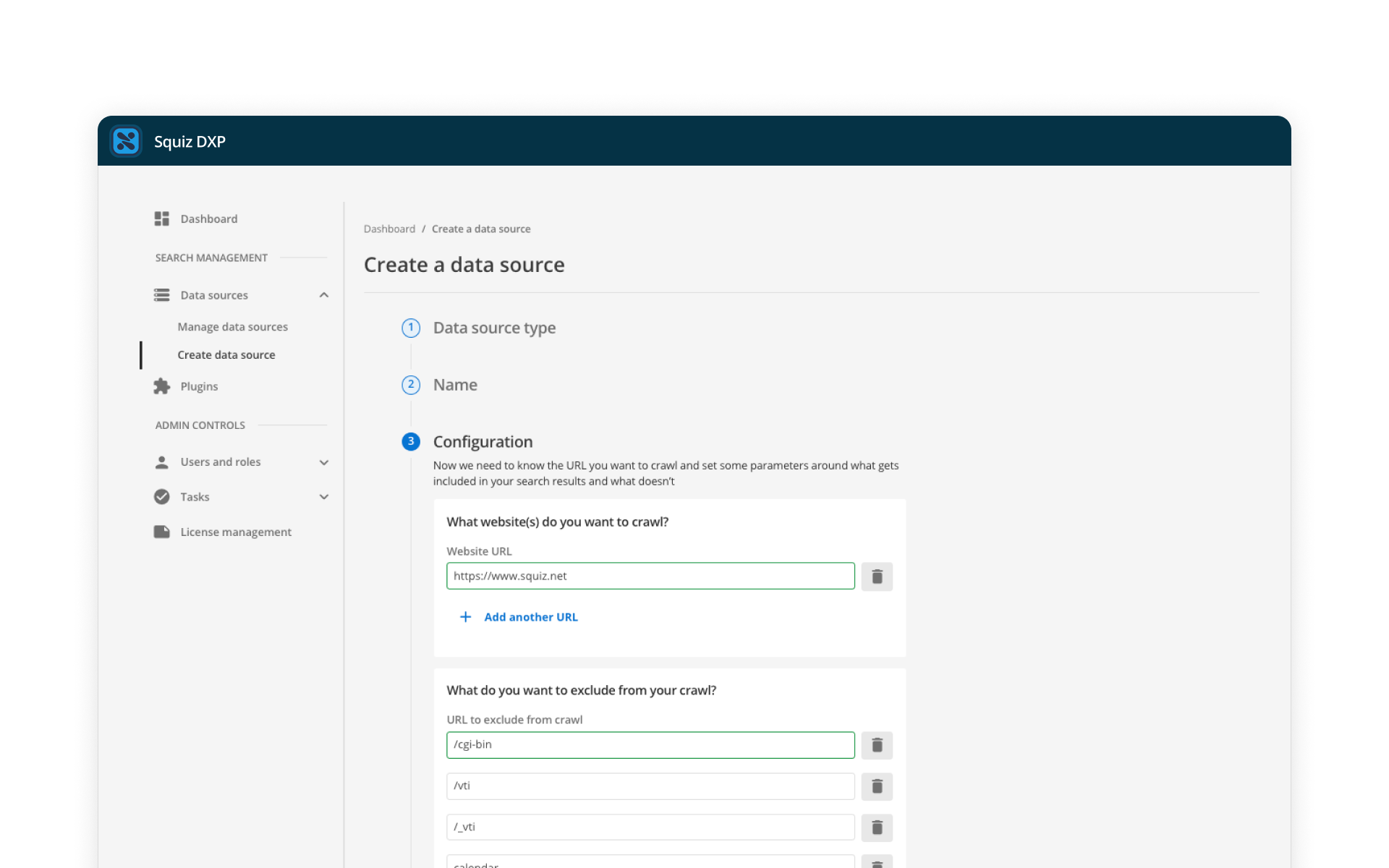Image resolution: width=1389 pixels, height=868 pixels.
Task: Open the Data sources menu item
Action: point(214,295)
